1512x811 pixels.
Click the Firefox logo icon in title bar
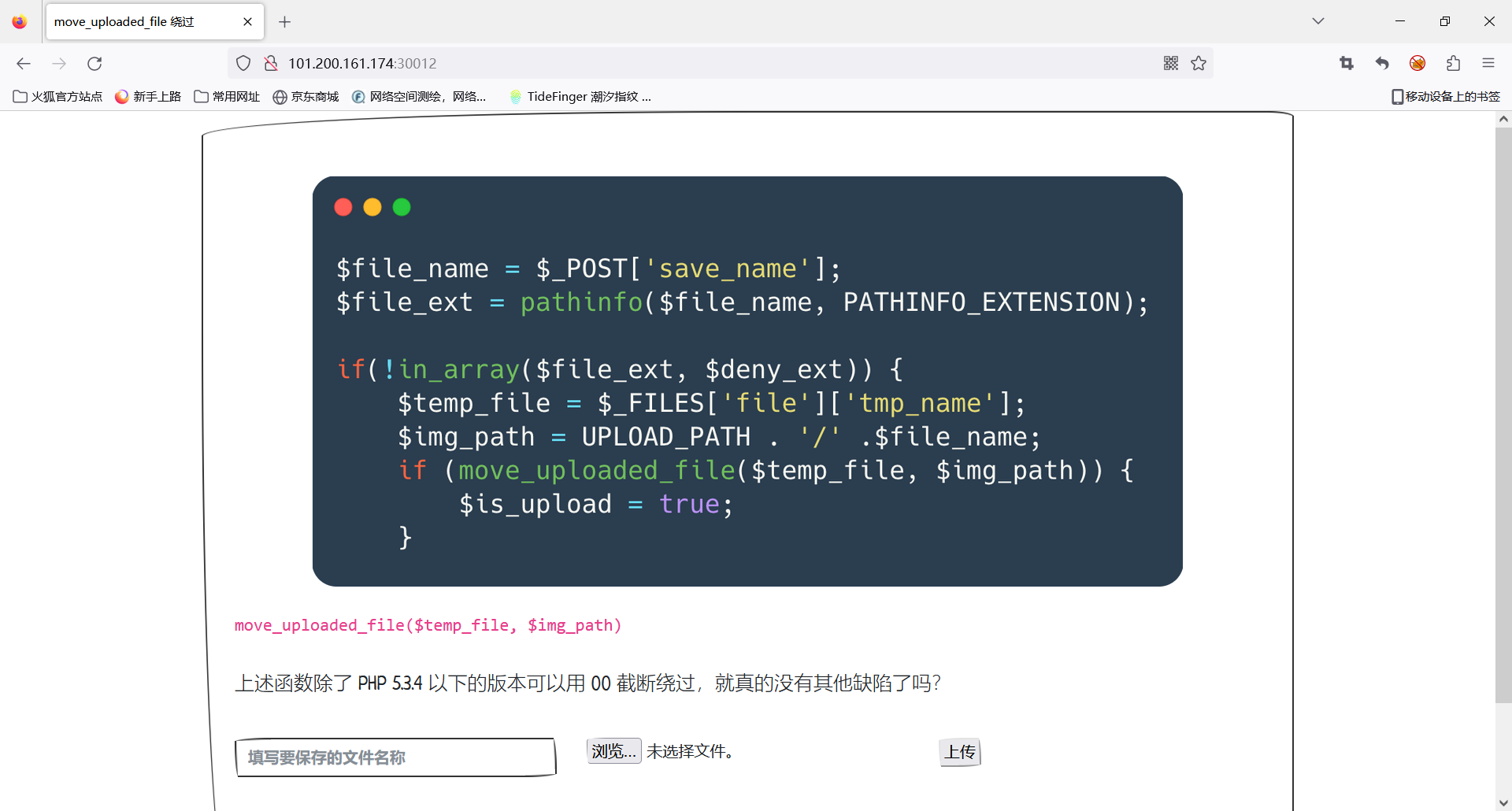coord(20,22)
